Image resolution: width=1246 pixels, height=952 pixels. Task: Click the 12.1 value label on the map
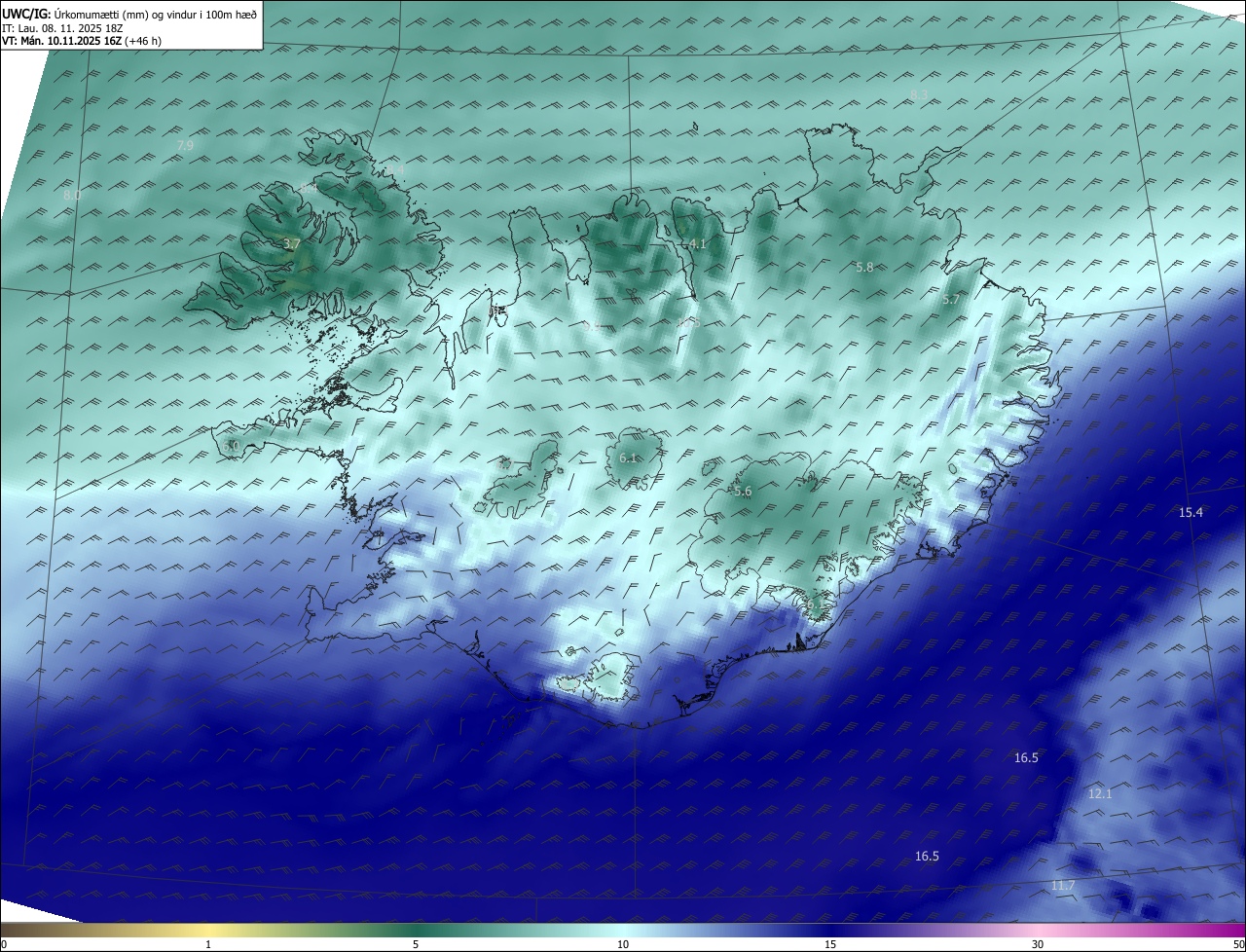(x=1099, y=793)
